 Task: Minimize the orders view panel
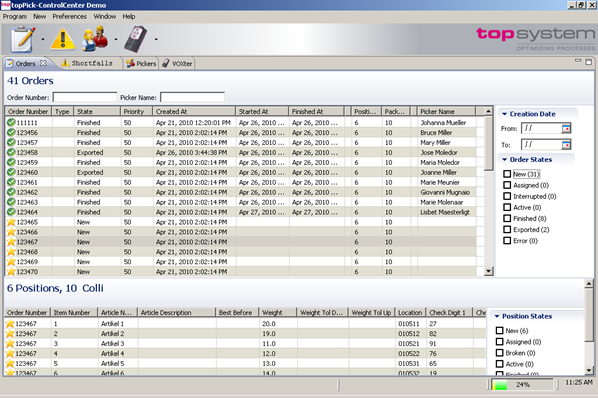pyautogui.click(x=578, y=61)
